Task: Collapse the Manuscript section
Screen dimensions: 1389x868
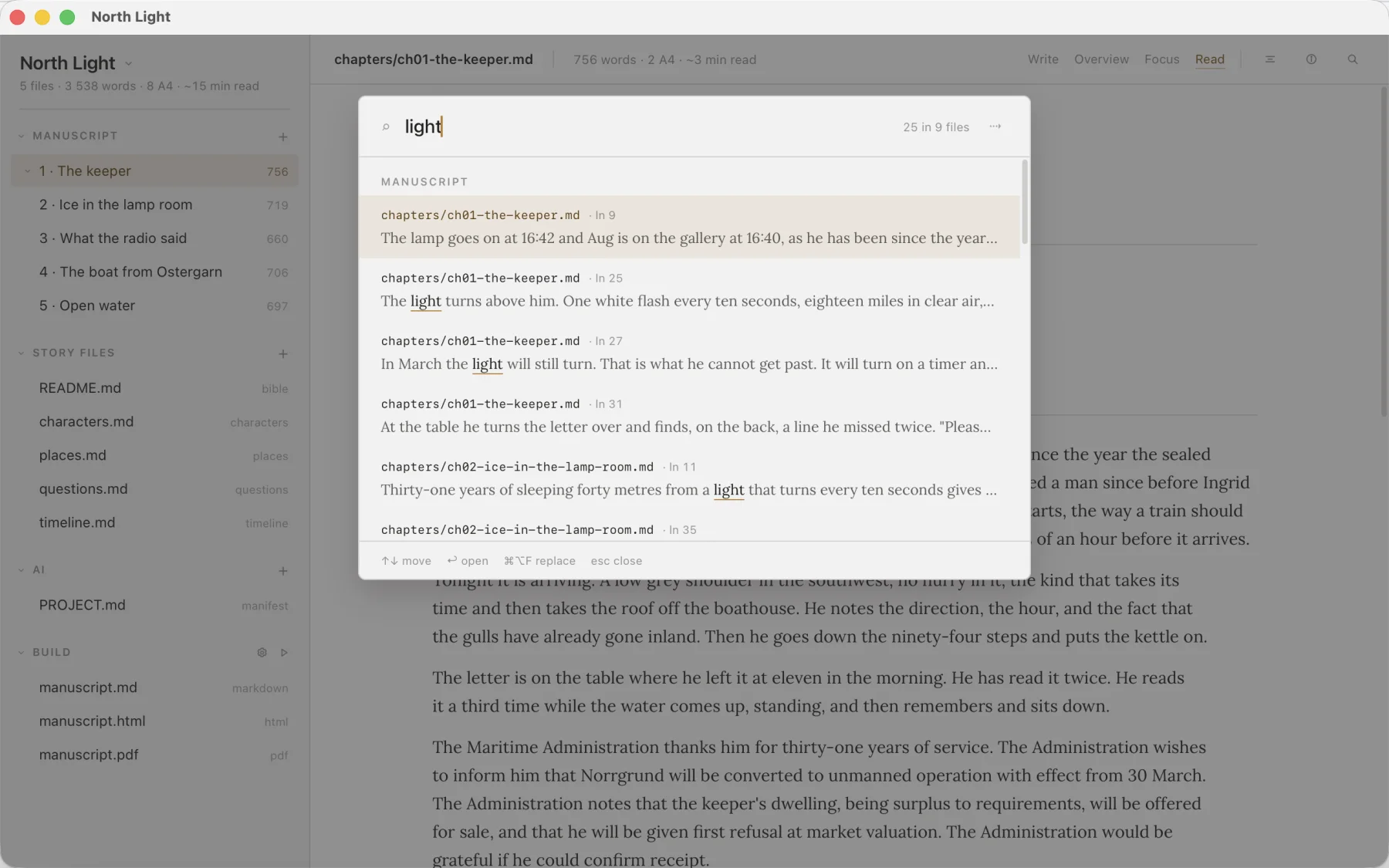Action: [x=22, y=136]
